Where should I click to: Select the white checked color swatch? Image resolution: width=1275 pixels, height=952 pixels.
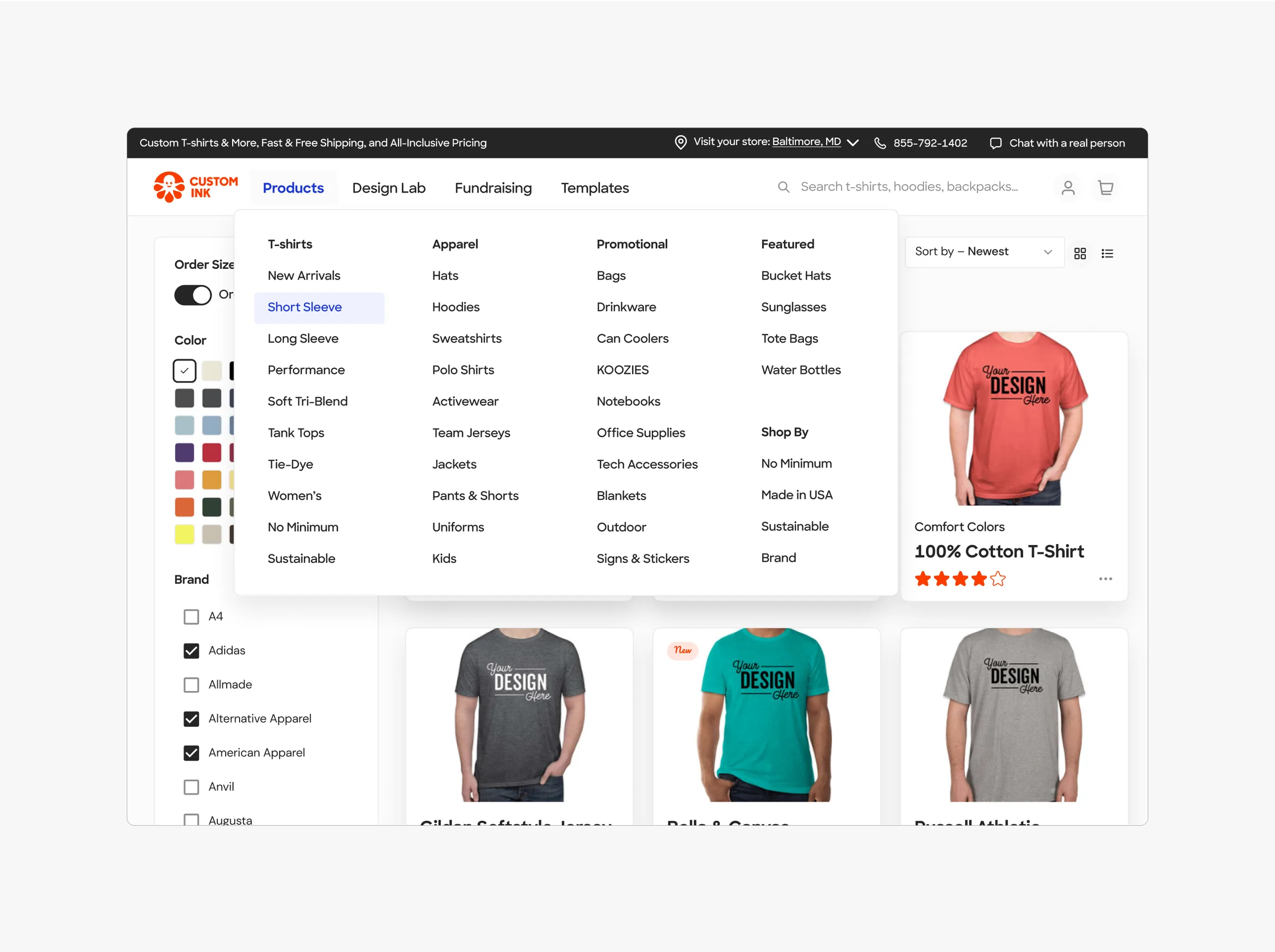click(184, 370)
